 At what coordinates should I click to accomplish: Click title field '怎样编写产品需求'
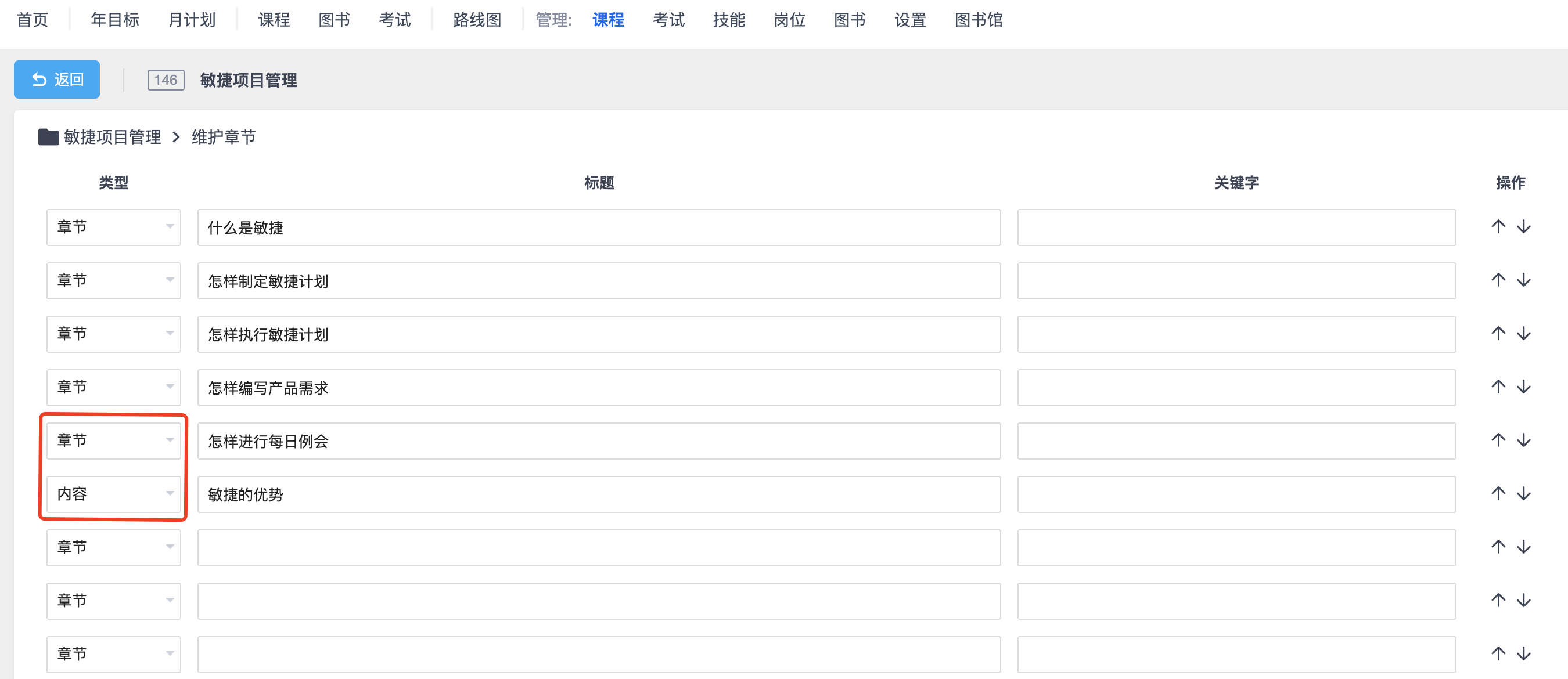[599, 388]
